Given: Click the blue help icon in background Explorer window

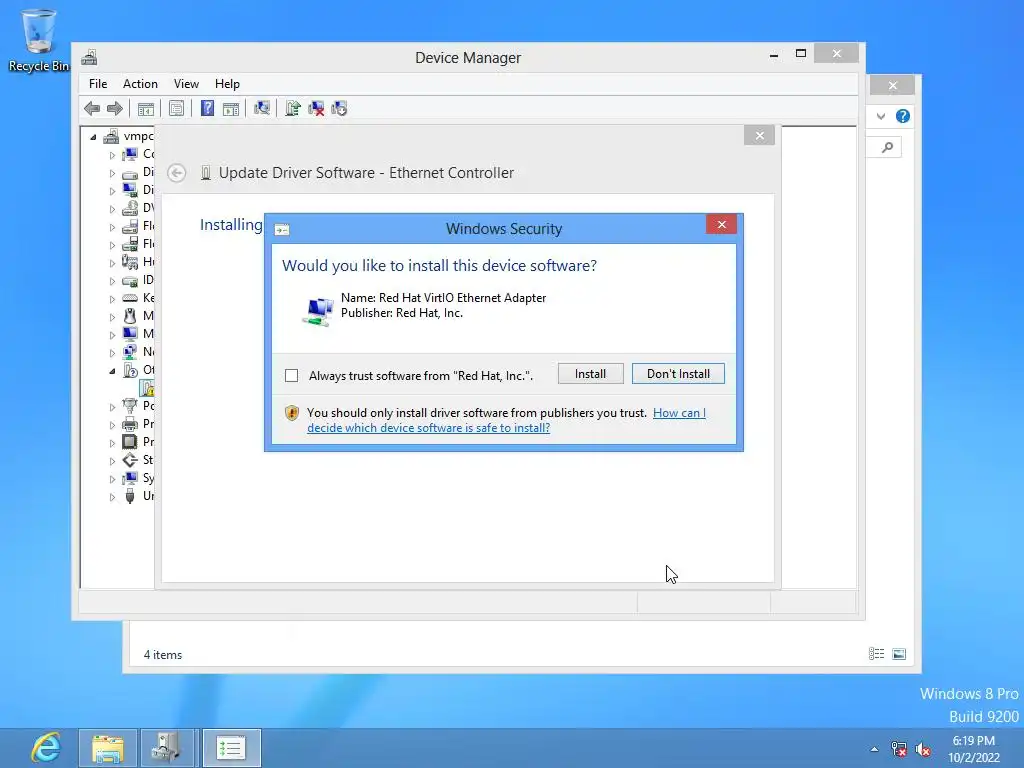Looking at the screenshot, I should [x=903, y=116].
